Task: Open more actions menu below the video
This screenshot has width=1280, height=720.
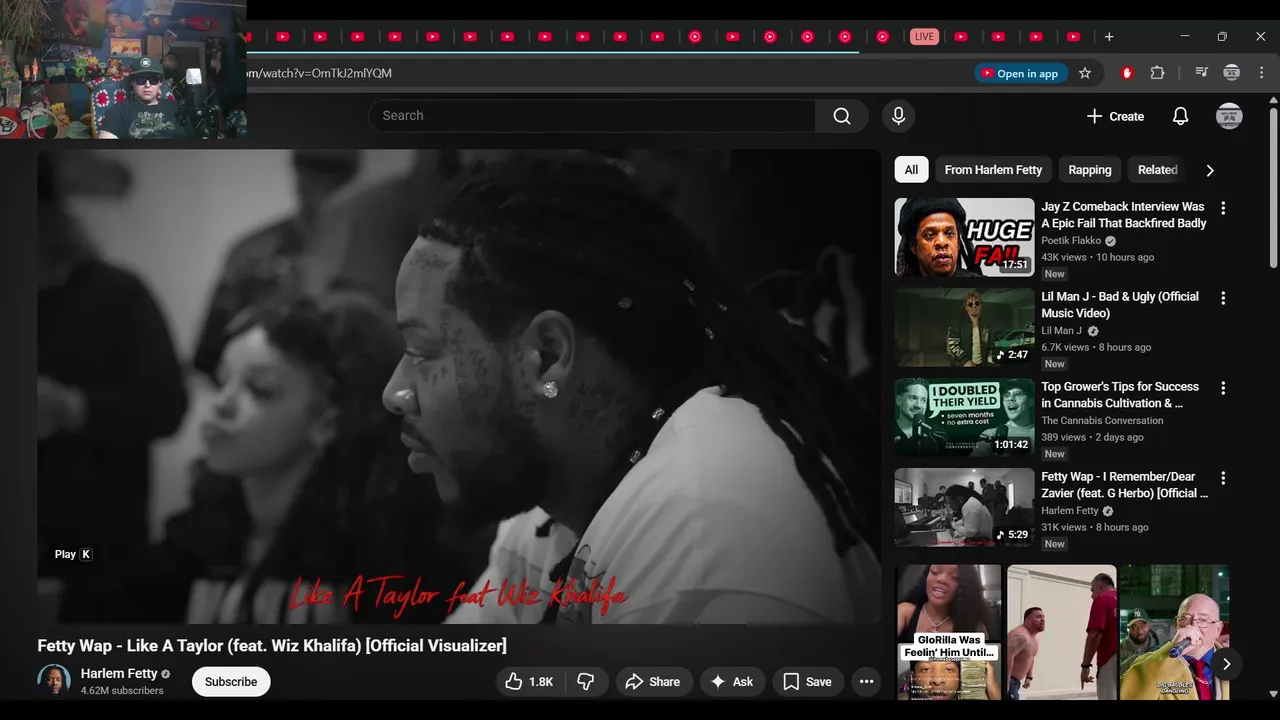Action: (x=867, y=682)
